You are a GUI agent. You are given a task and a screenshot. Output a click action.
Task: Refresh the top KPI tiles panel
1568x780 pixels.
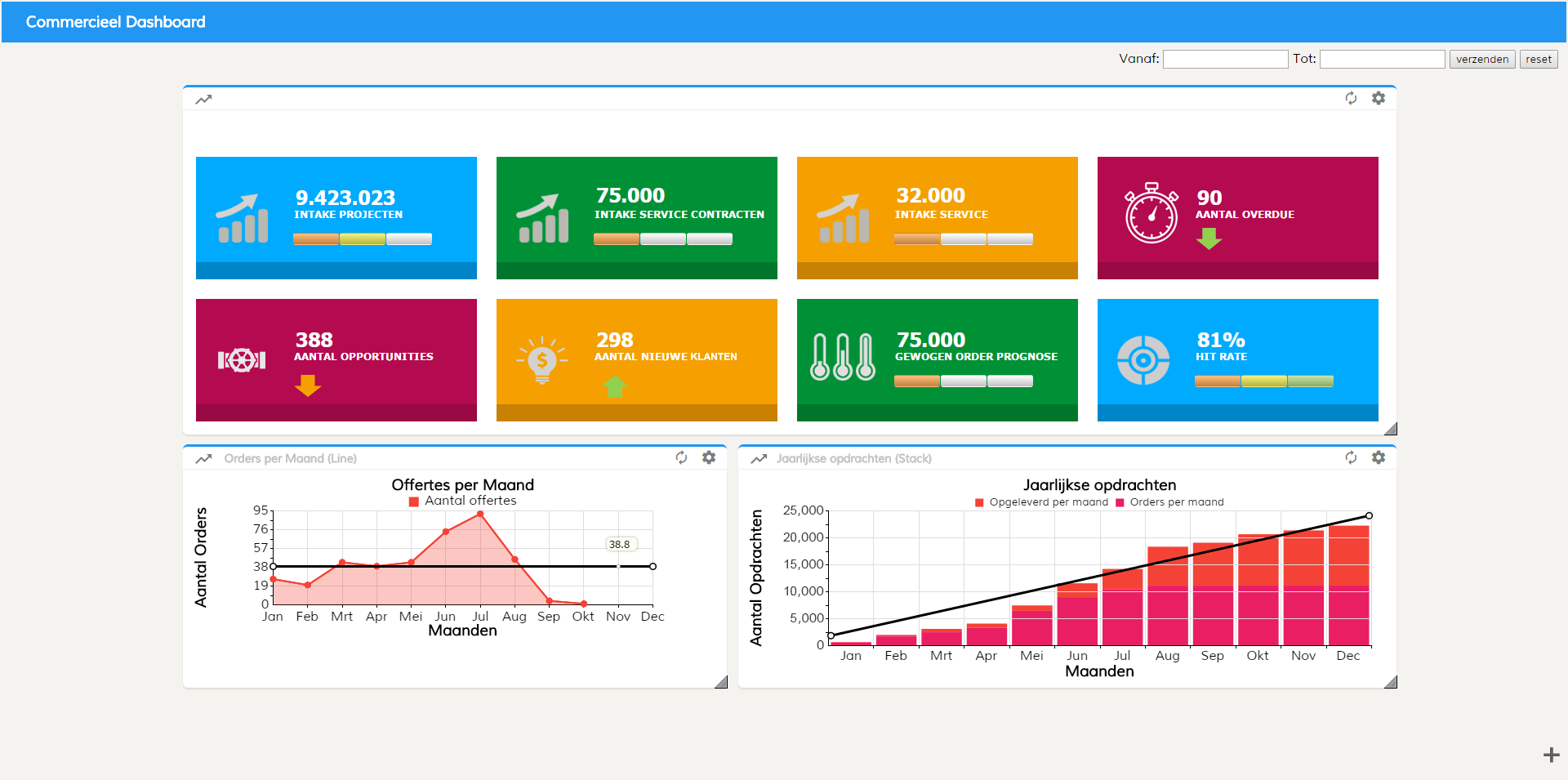tap(1351, 98)
